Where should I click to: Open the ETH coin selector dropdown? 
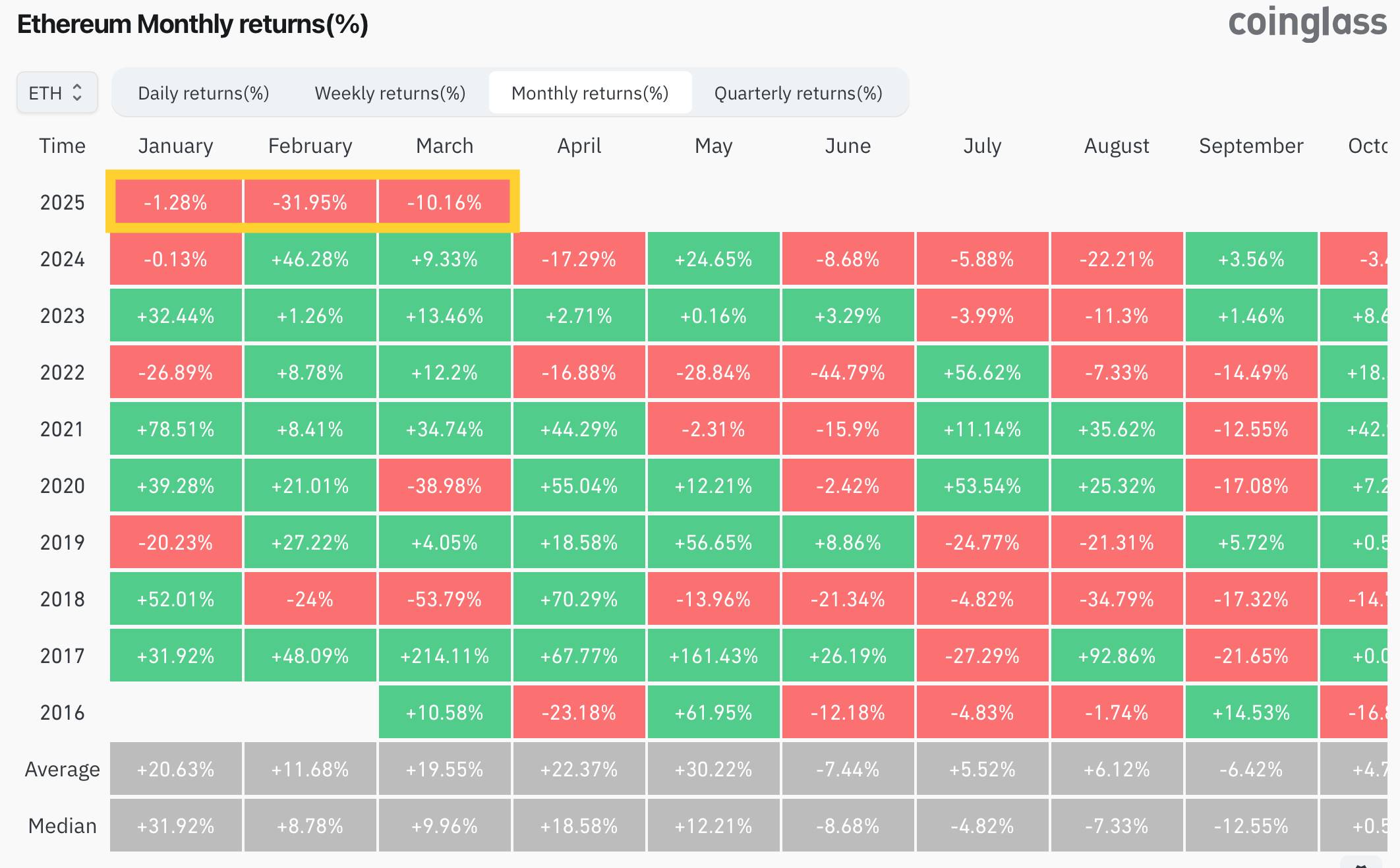57,93
